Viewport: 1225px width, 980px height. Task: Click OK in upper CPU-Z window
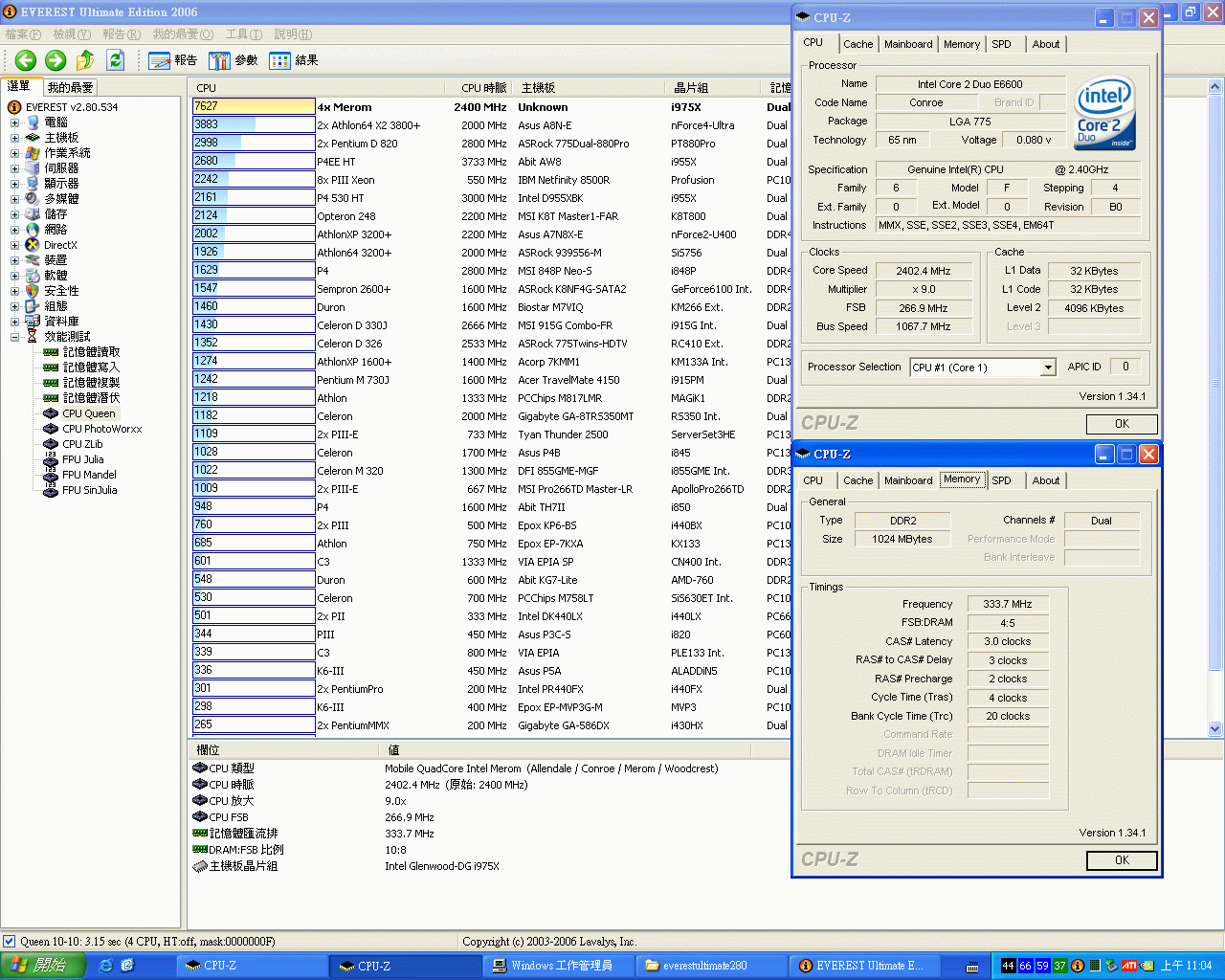coord(1122,424)
